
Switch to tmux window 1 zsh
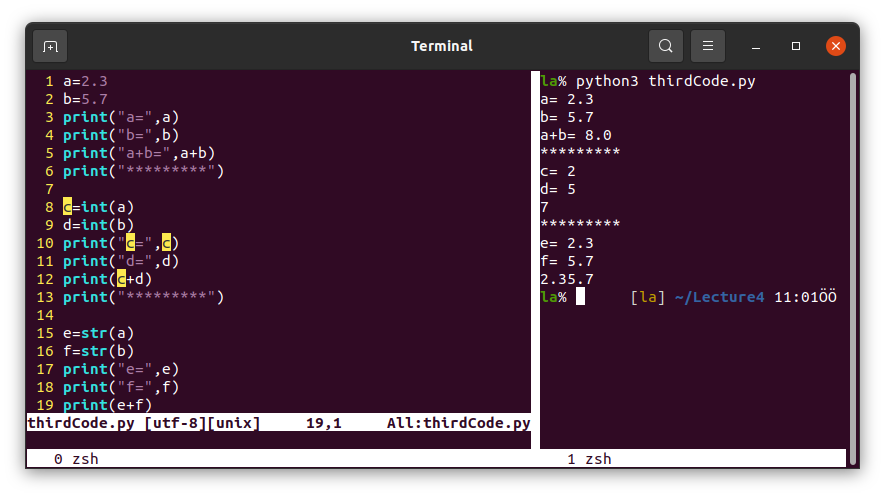coord(589,459)
